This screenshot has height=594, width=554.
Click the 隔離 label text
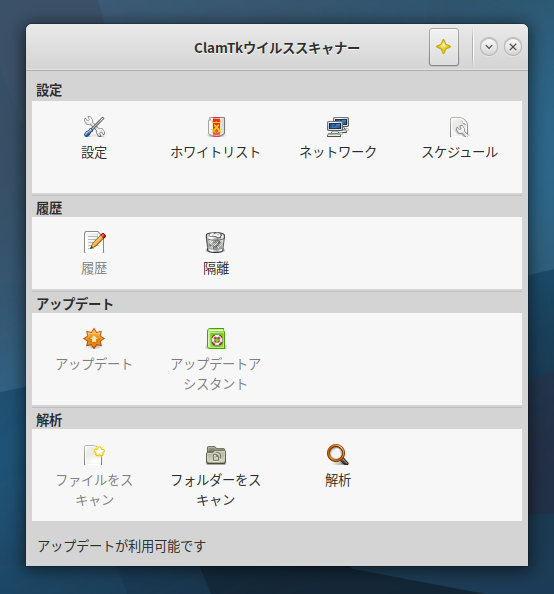pos(216,268)
